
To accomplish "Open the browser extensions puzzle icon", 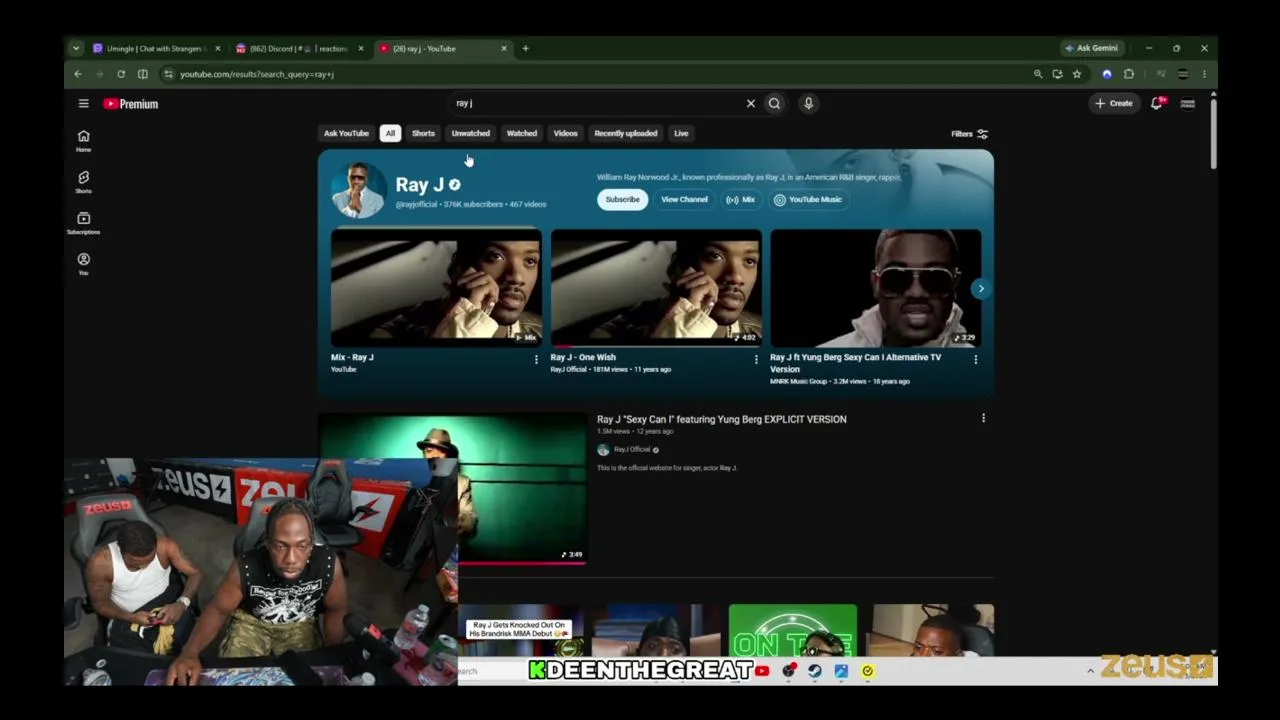I will click(x=1129, y=74).
